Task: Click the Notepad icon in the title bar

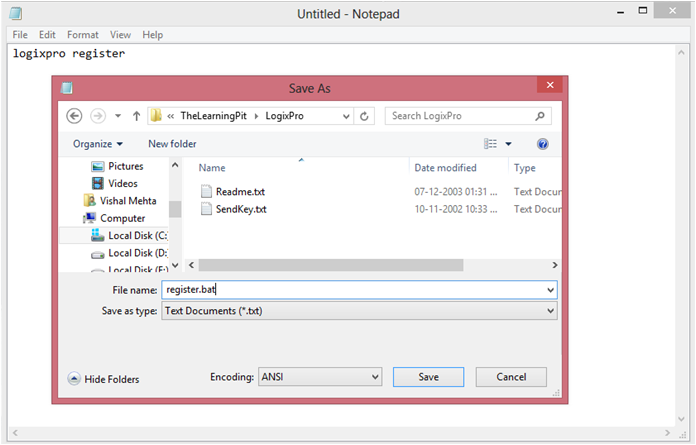Action: click(x=16, y=14)
